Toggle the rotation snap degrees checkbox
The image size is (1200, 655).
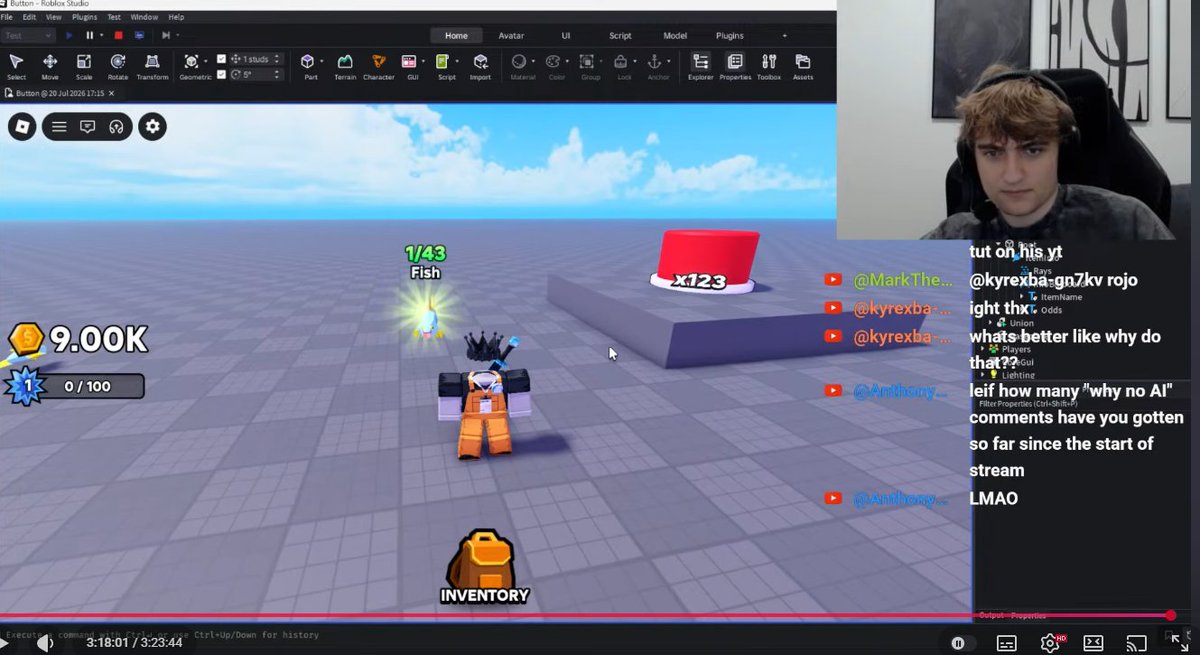[222, 74]
